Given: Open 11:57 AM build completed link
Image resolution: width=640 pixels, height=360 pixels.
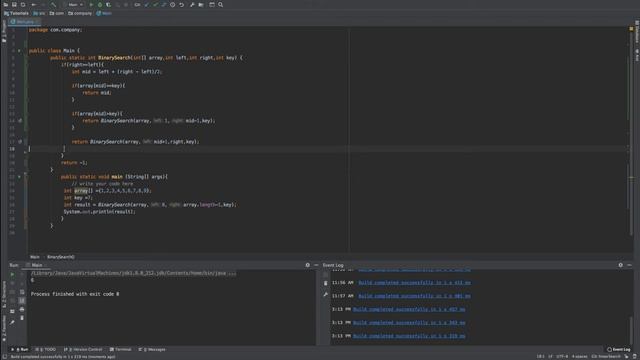Looking at the screenshot, I should click(414, 296).
